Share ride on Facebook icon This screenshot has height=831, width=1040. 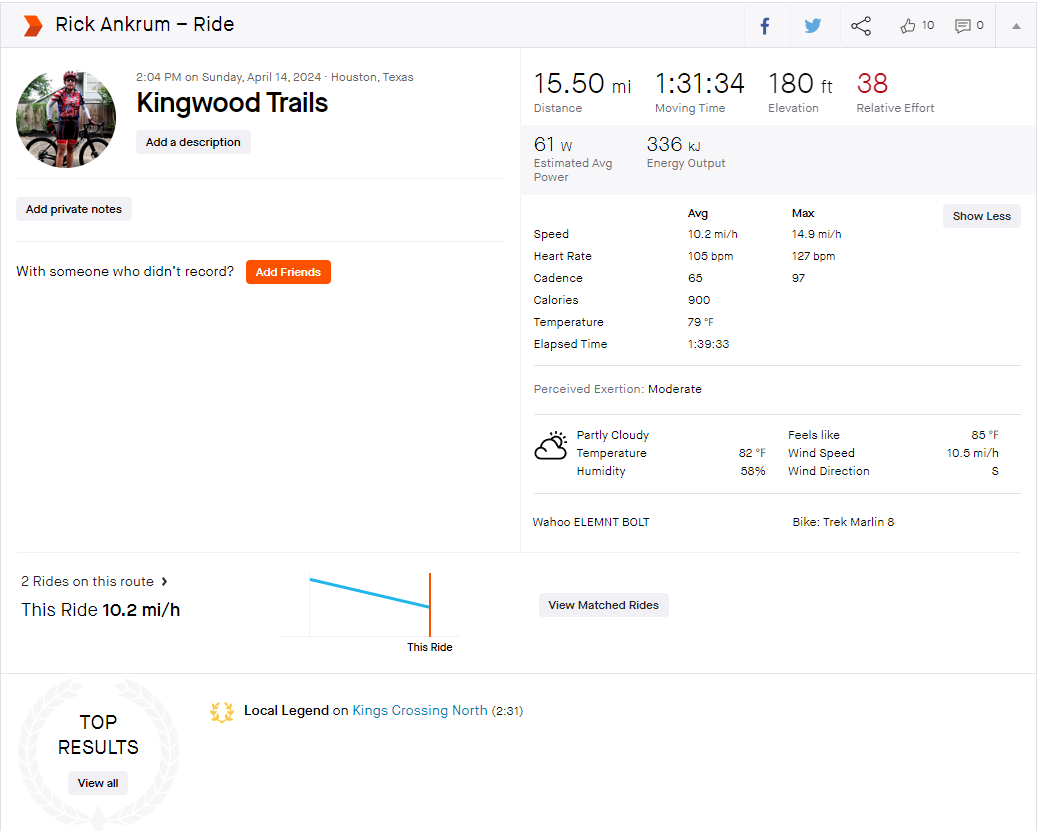(765, 26)
